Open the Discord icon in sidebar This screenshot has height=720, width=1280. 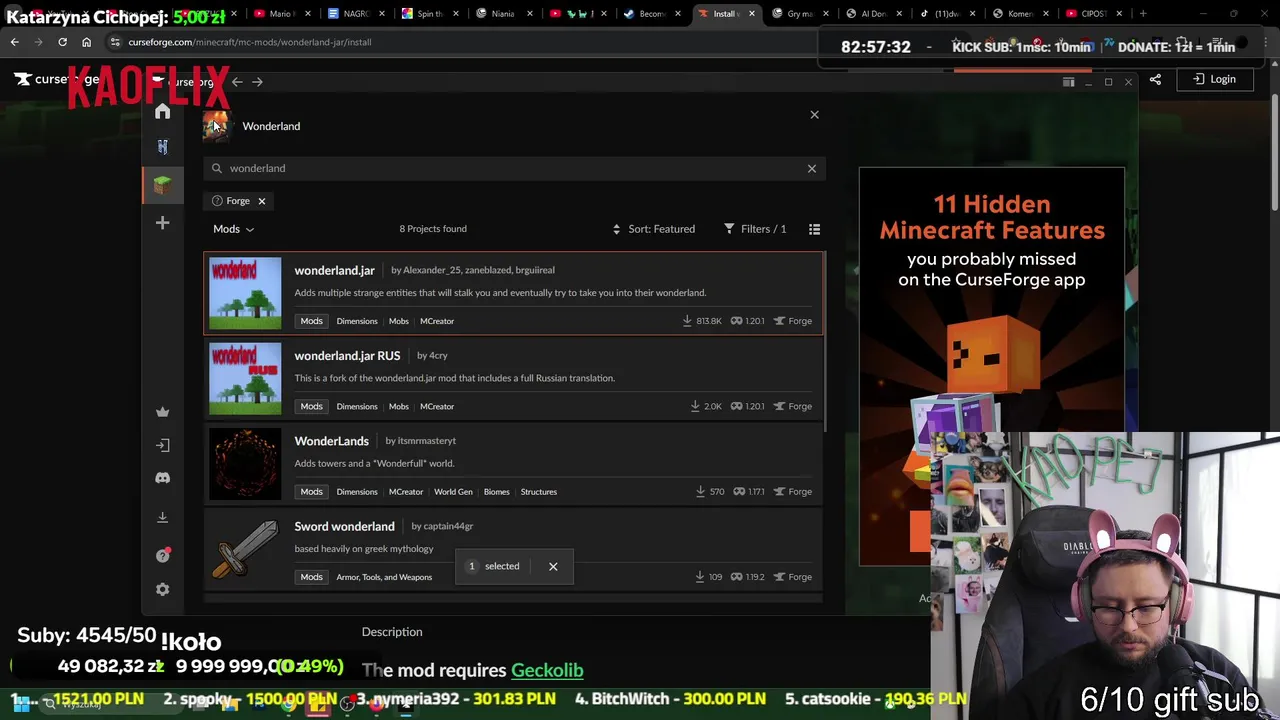[162, 478]
